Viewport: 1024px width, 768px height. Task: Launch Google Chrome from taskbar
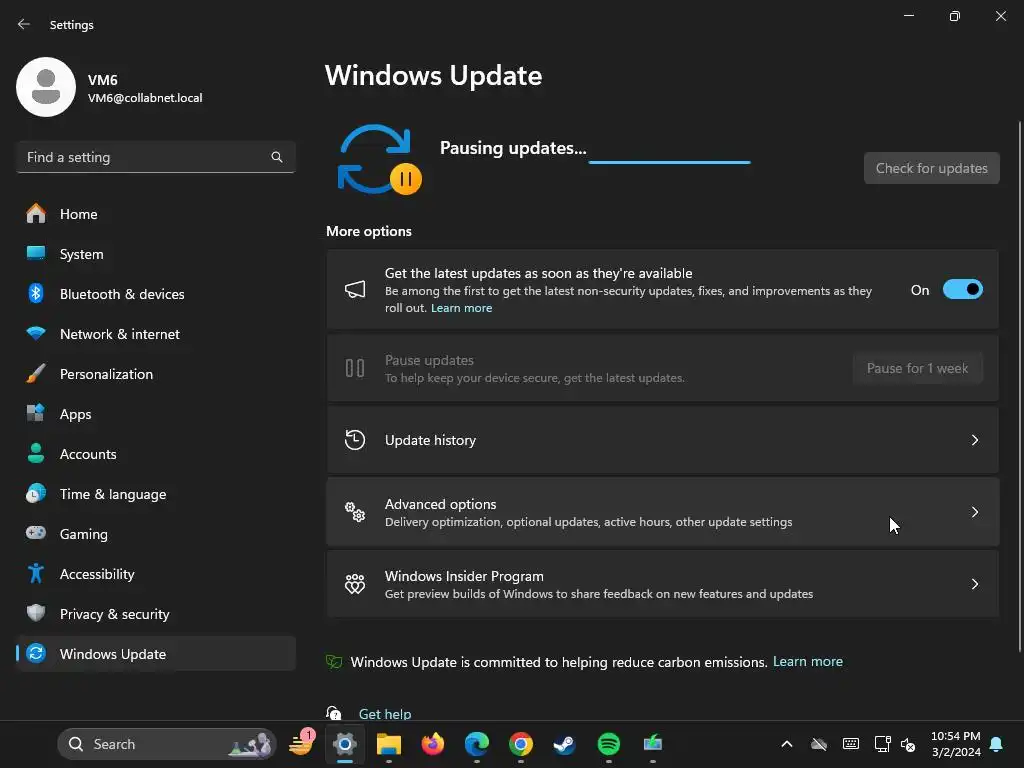click(520, 744)
